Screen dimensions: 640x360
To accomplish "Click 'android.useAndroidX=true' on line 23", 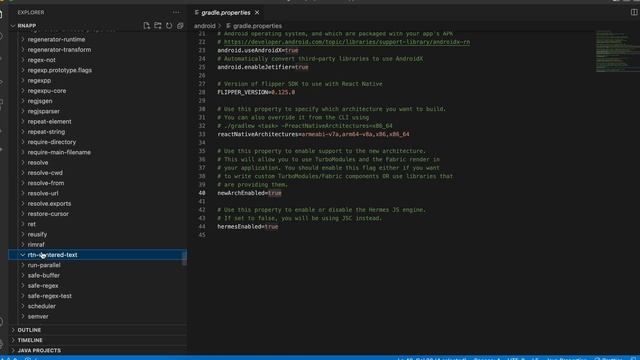I will pos(258,50).
